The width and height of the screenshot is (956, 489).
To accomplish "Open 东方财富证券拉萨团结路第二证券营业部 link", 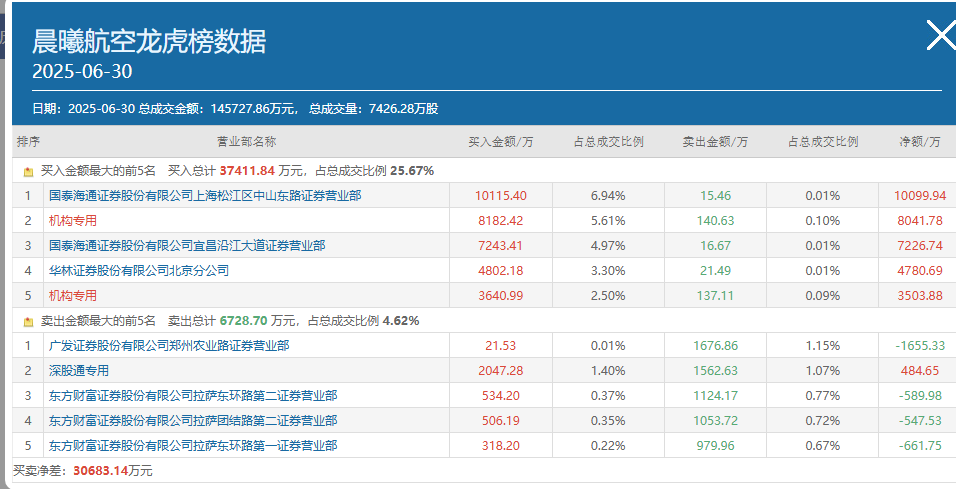I will [x=193, y=420].
